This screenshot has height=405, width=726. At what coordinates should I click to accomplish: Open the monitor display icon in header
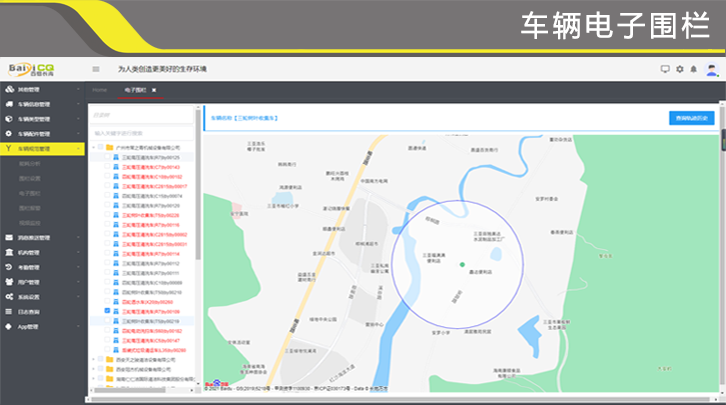click(666, 69)
